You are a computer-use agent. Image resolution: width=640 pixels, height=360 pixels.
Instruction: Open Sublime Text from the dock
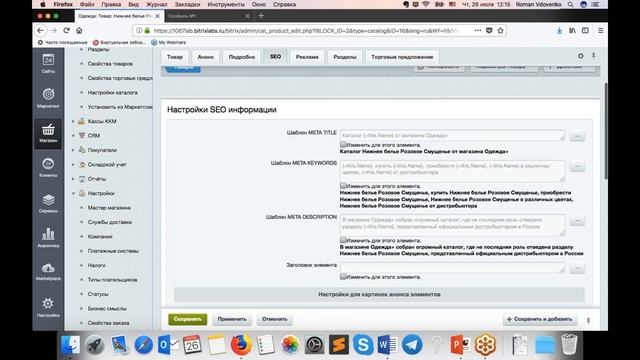click(339, 344)
